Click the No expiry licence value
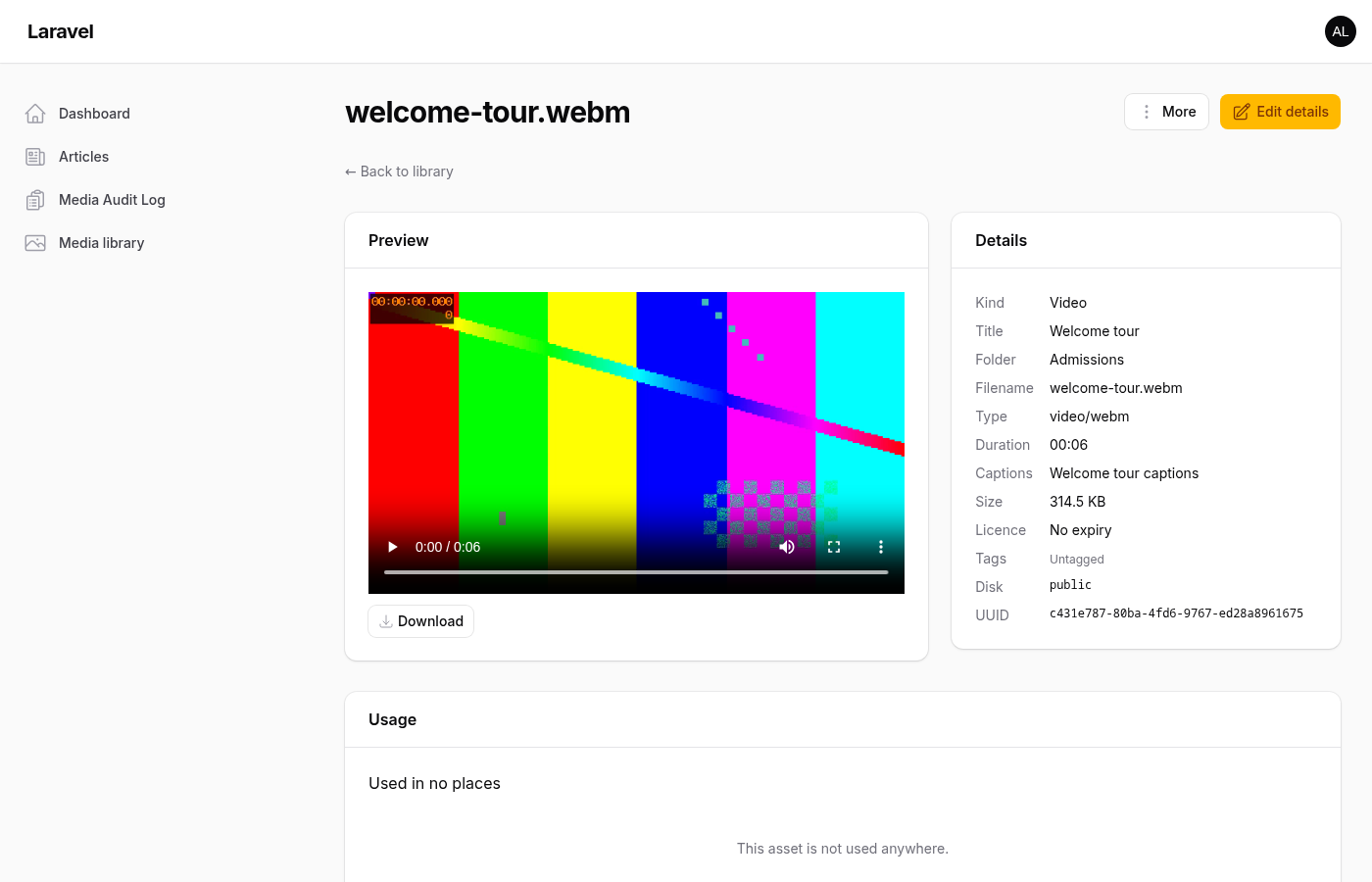The height and width of the screenshot is (882, 1372). (x=1081, y=530)
